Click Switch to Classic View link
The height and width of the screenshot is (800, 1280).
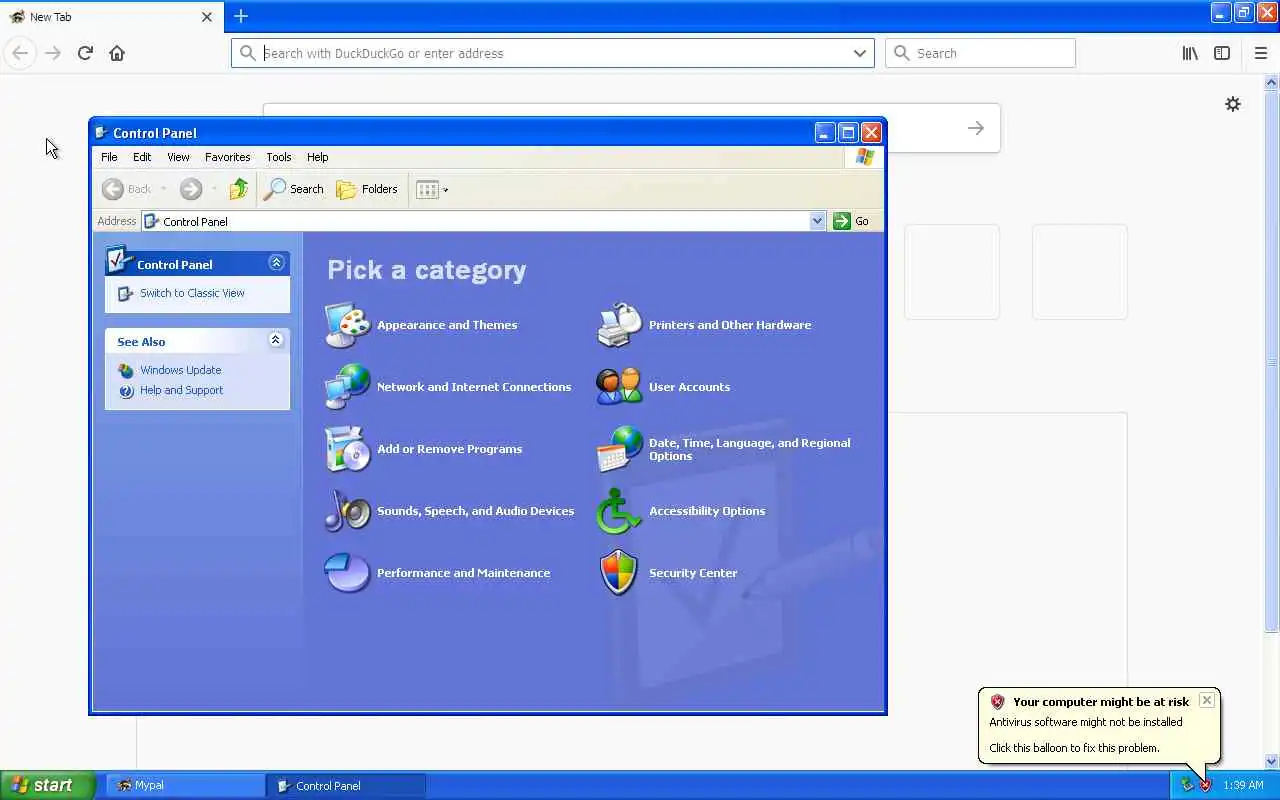[192, 293]
